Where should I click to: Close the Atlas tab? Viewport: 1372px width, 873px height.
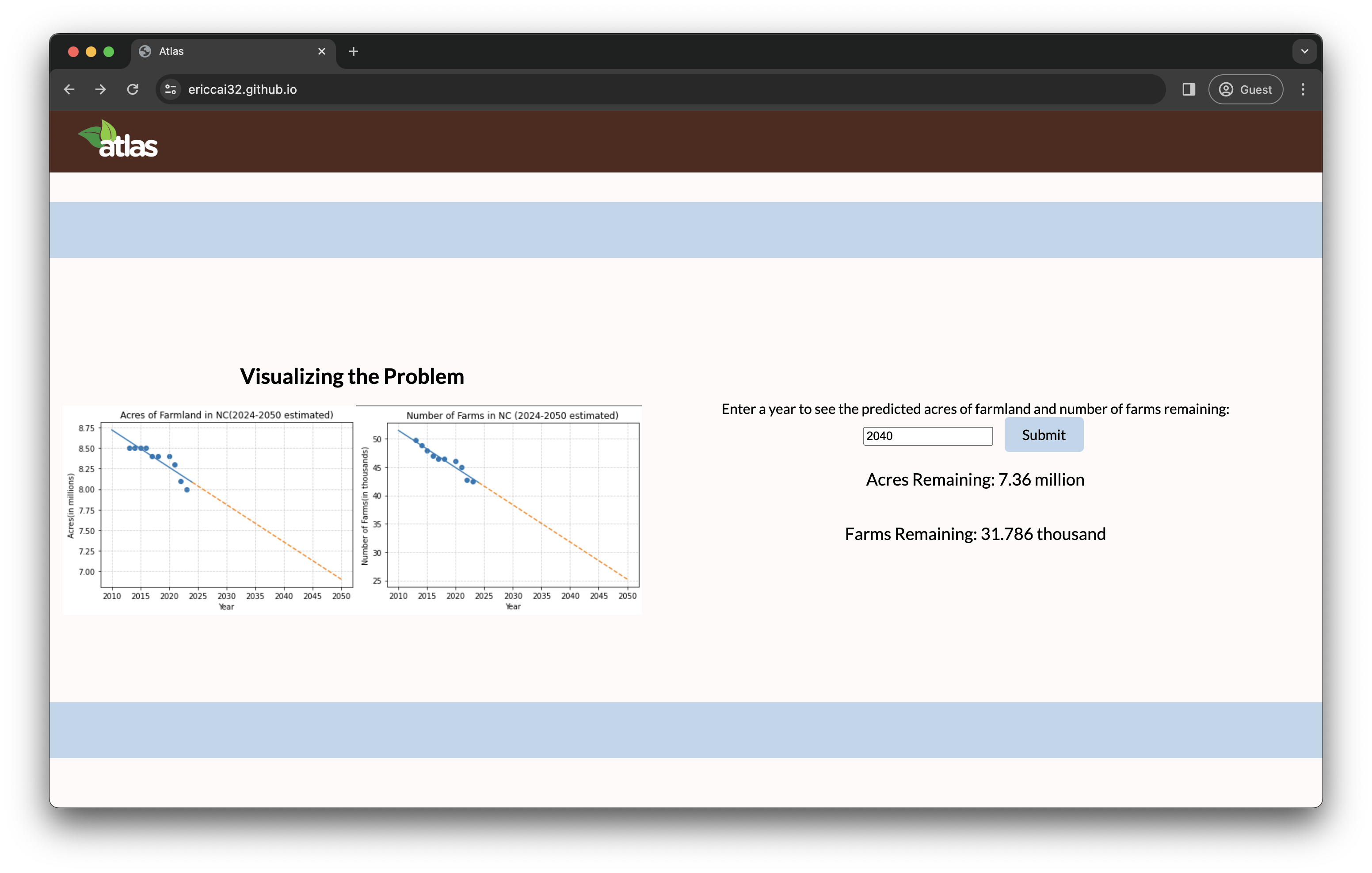(x=321, y=51)
